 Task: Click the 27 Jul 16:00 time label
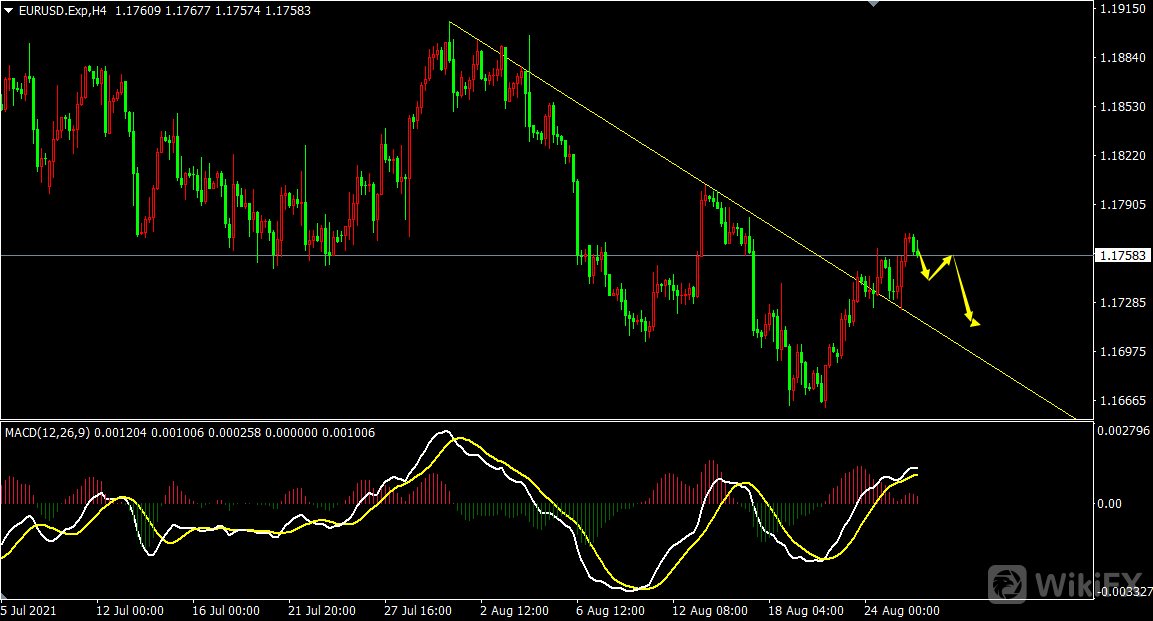coord(418,610)
